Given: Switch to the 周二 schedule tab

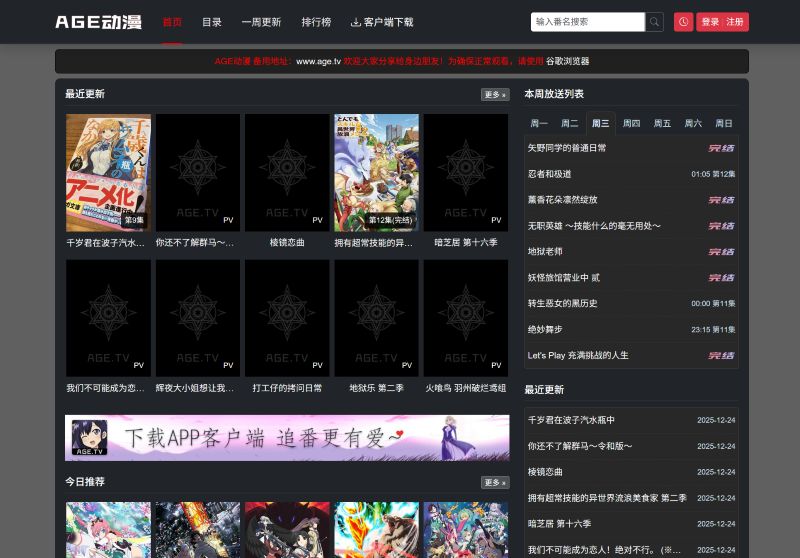Looking at the screenshot, I should (x=569, y=123).
